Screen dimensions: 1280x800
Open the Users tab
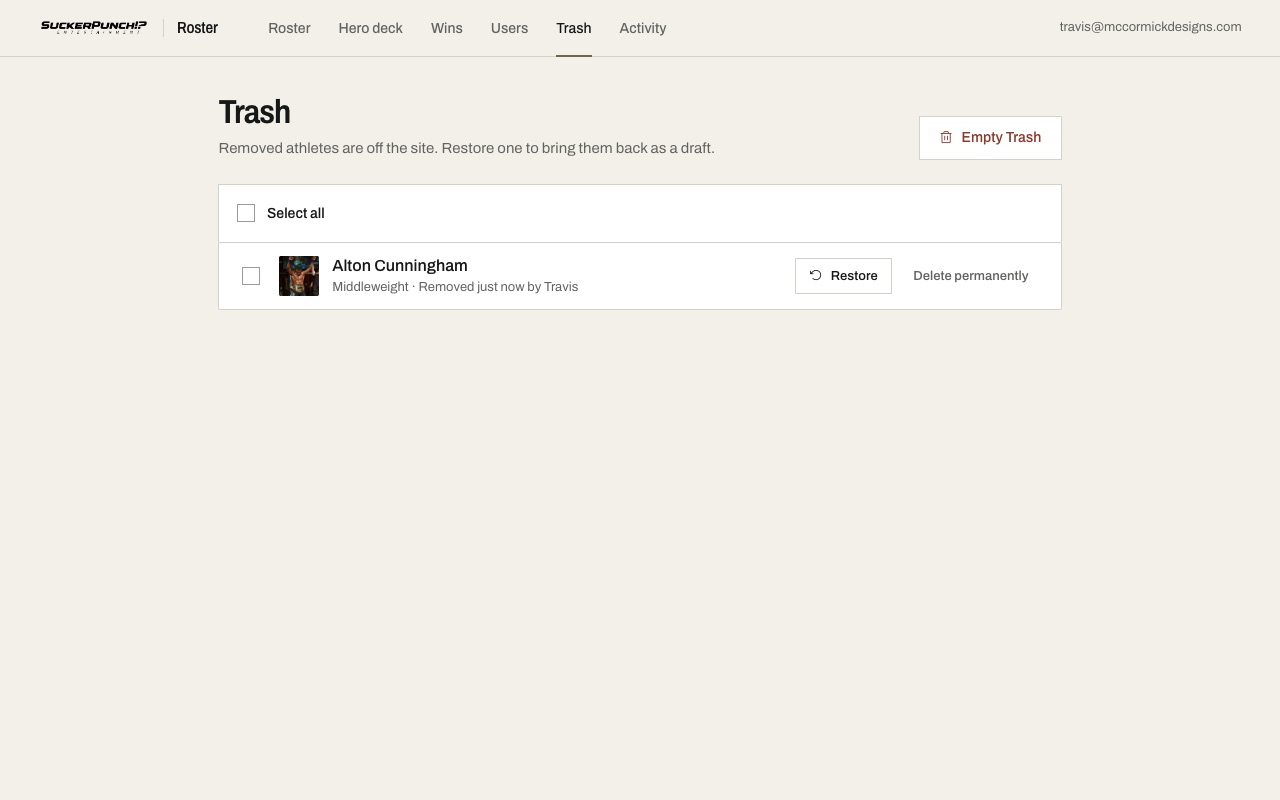[x=509, y=28]
